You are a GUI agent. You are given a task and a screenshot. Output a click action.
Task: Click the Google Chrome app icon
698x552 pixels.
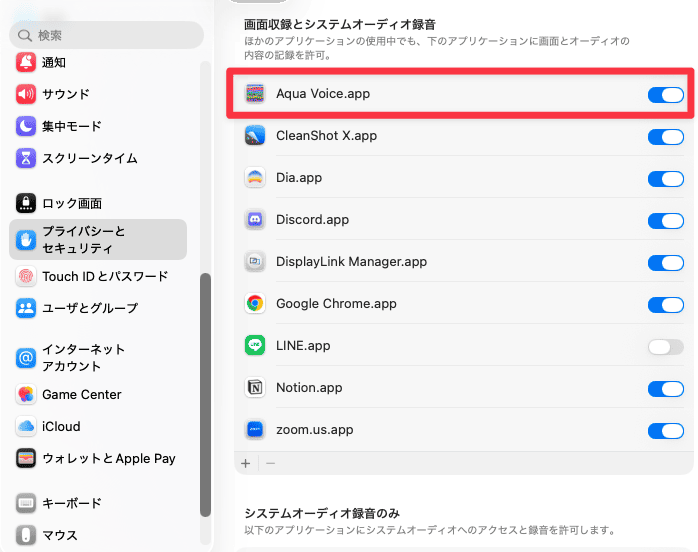pyautogui.click(x=255, y=304)
